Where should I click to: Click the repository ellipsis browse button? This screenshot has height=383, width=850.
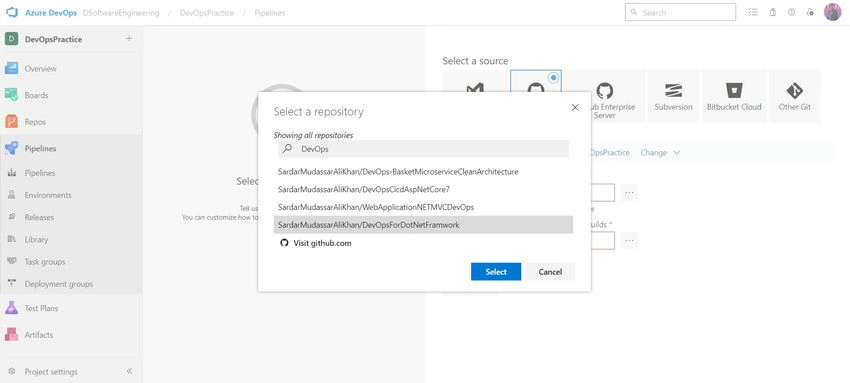[629, 192]
